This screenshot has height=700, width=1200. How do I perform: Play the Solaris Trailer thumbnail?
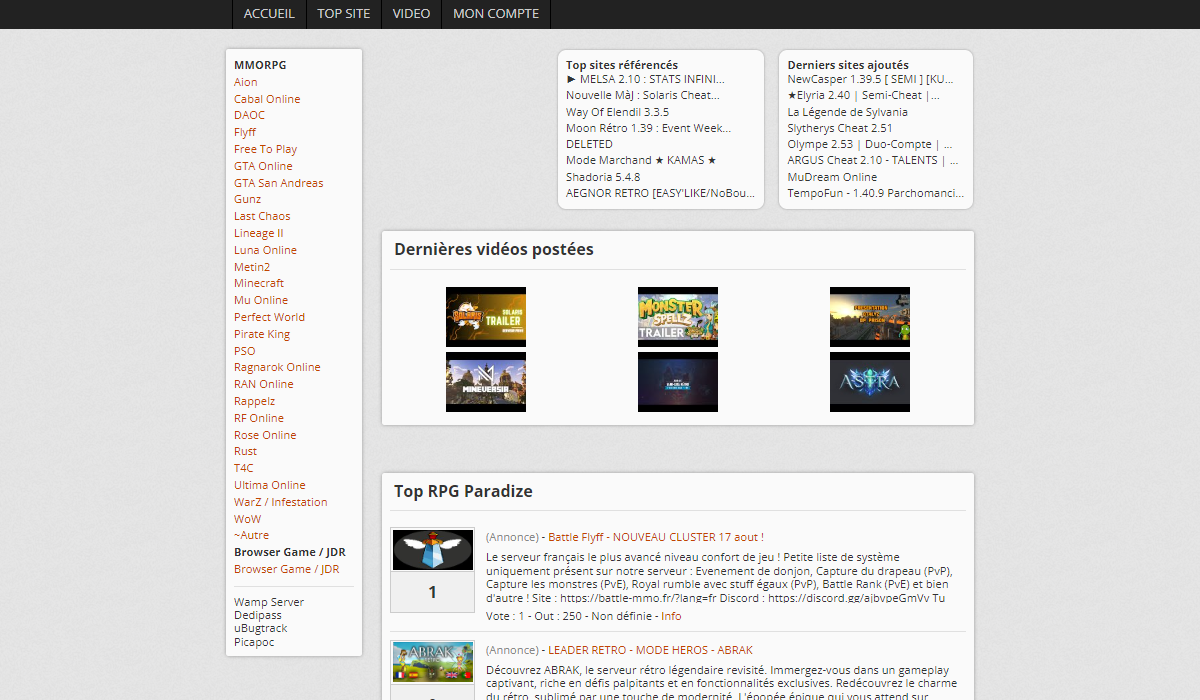tap(485, 316)
